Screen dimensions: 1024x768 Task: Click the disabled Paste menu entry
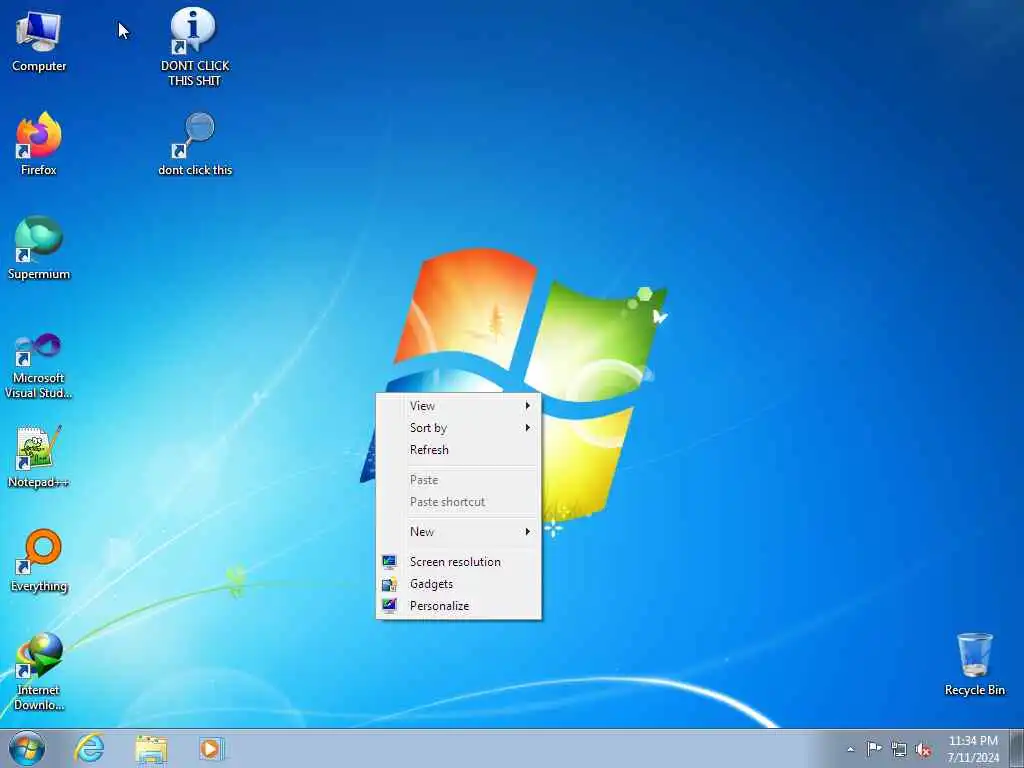458,480
